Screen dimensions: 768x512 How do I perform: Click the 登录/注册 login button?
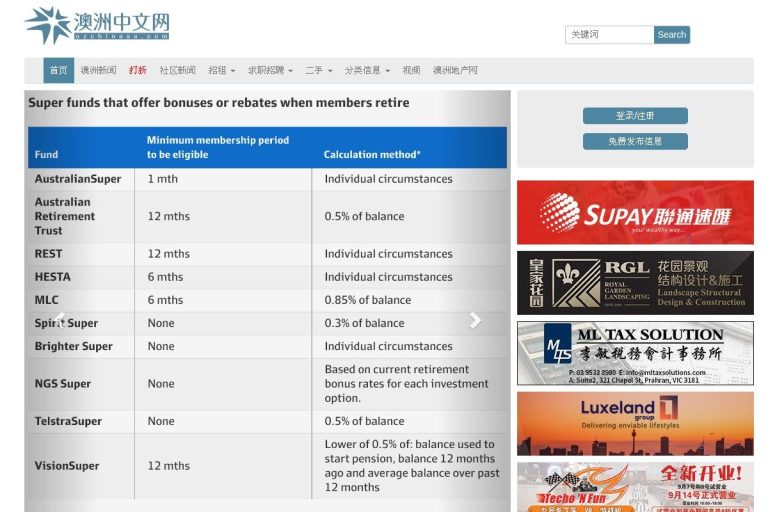coord(635,116)
